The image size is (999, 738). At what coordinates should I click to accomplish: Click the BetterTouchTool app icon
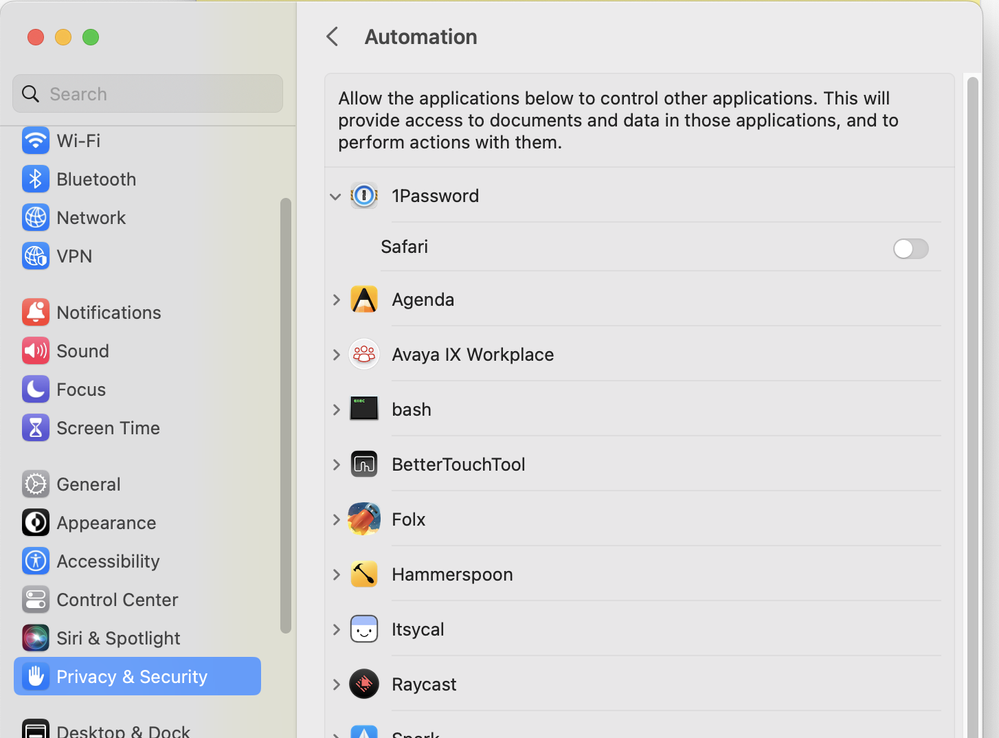pyautogui.click(x=364, y=464)
